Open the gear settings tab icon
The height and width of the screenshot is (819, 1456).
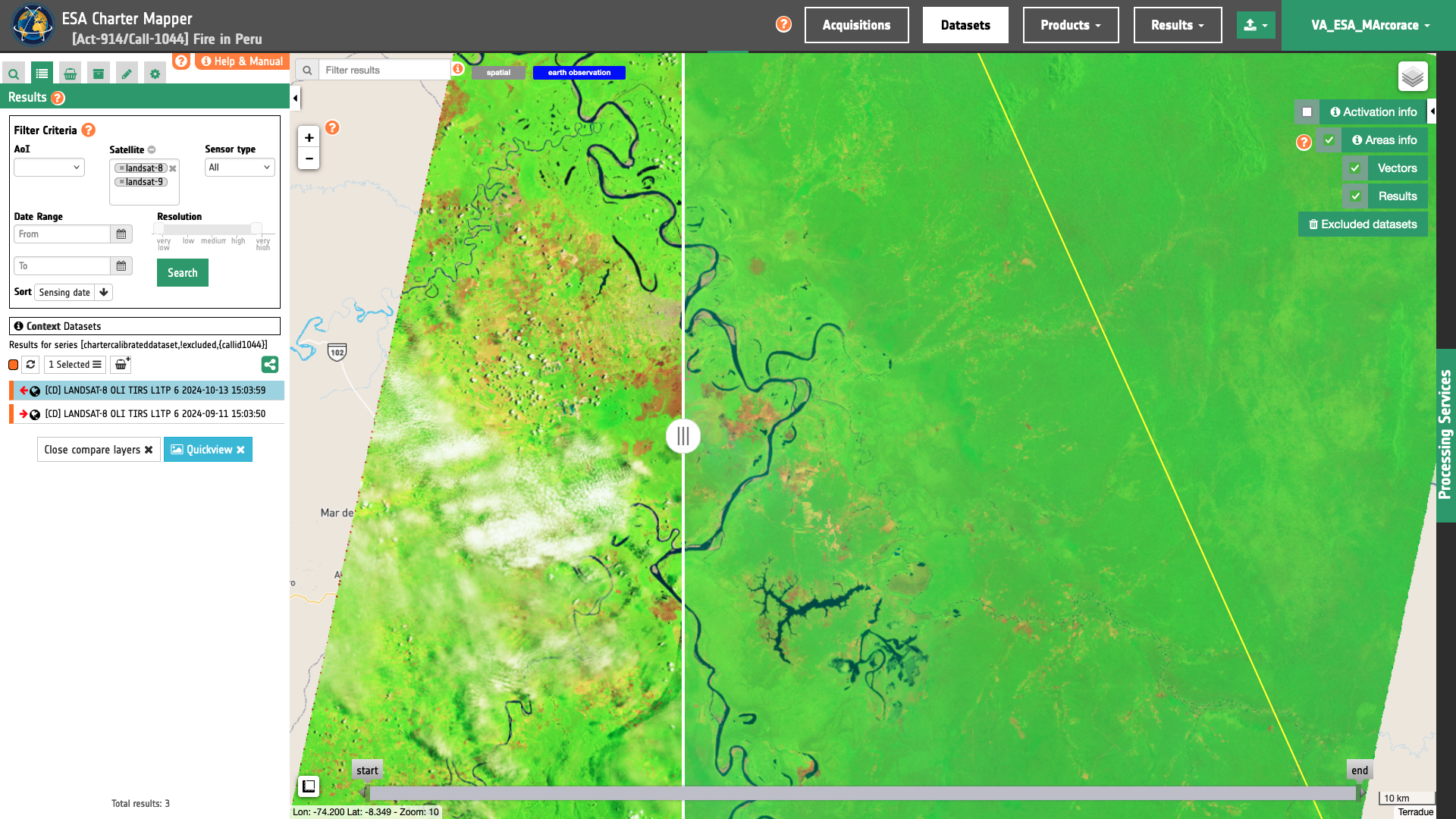pyautogui.click(x=155, y=74)
